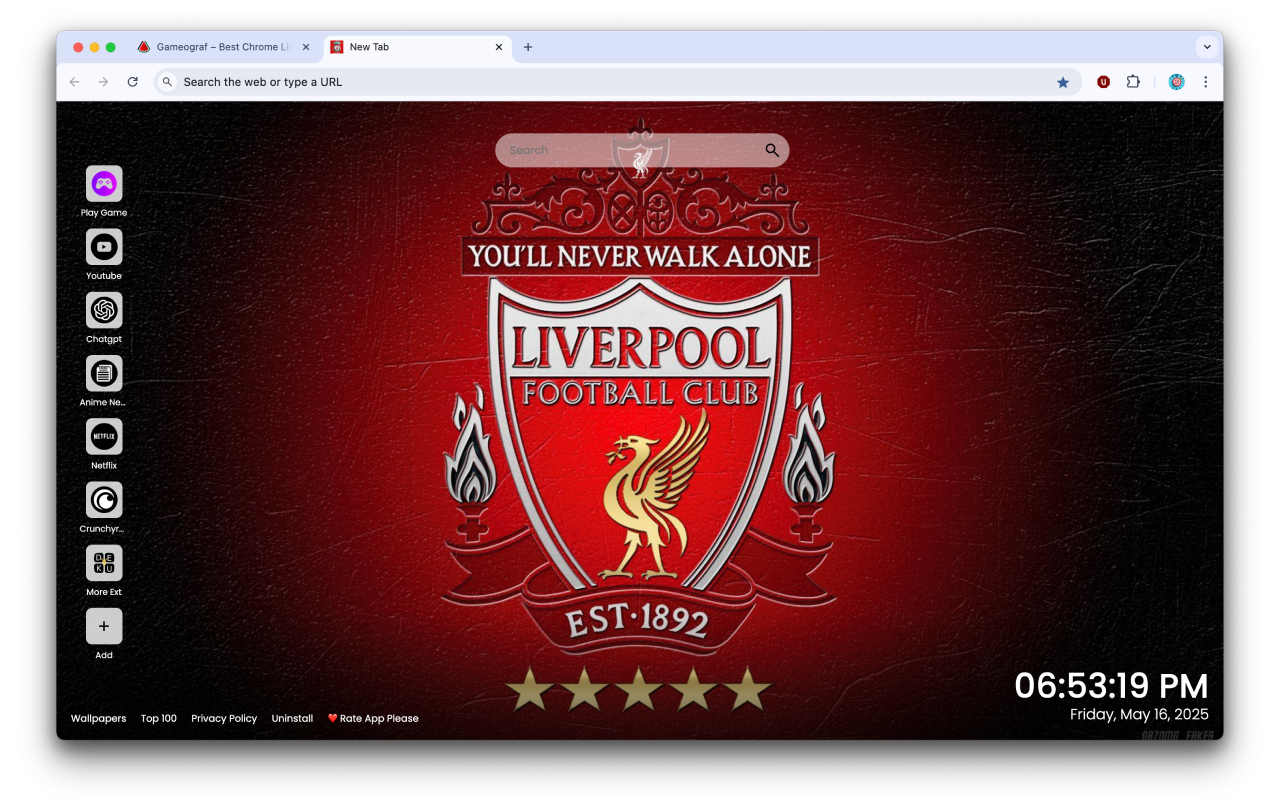Click the Uninstall link
This screenshot has height=800, width=1280.
tap(292, 718)
